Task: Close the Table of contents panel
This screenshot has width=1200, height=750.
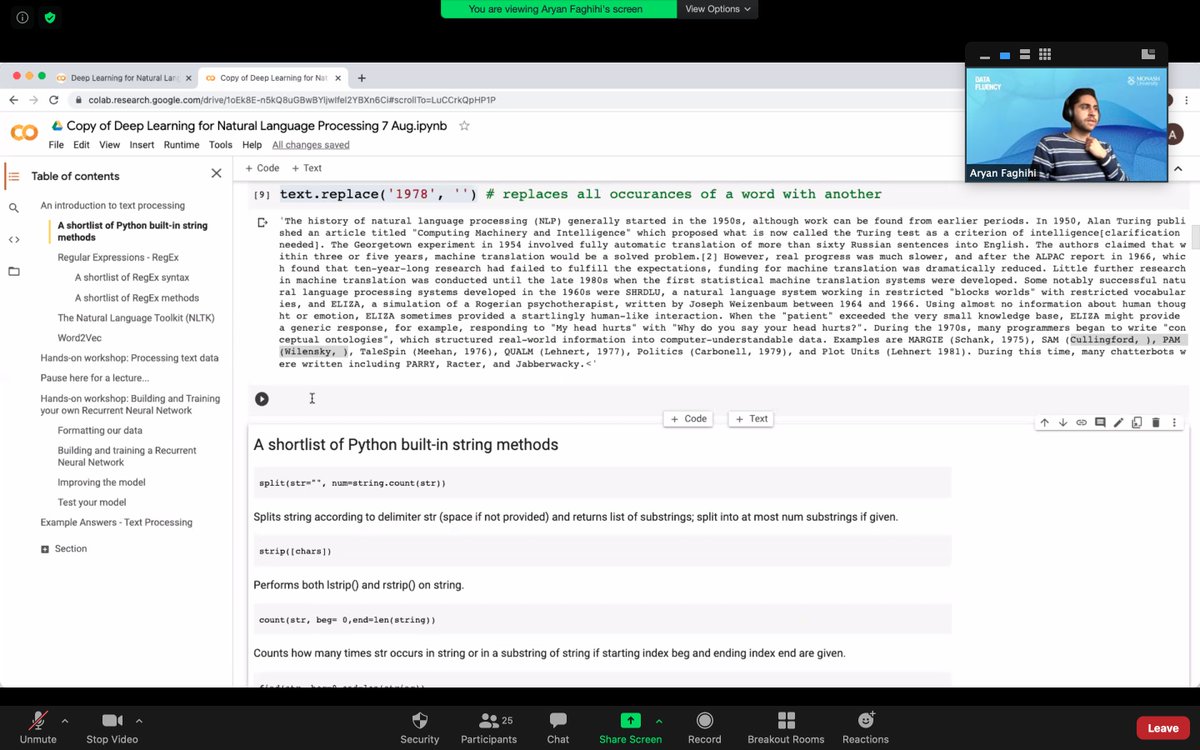Action: coord(216,173)
